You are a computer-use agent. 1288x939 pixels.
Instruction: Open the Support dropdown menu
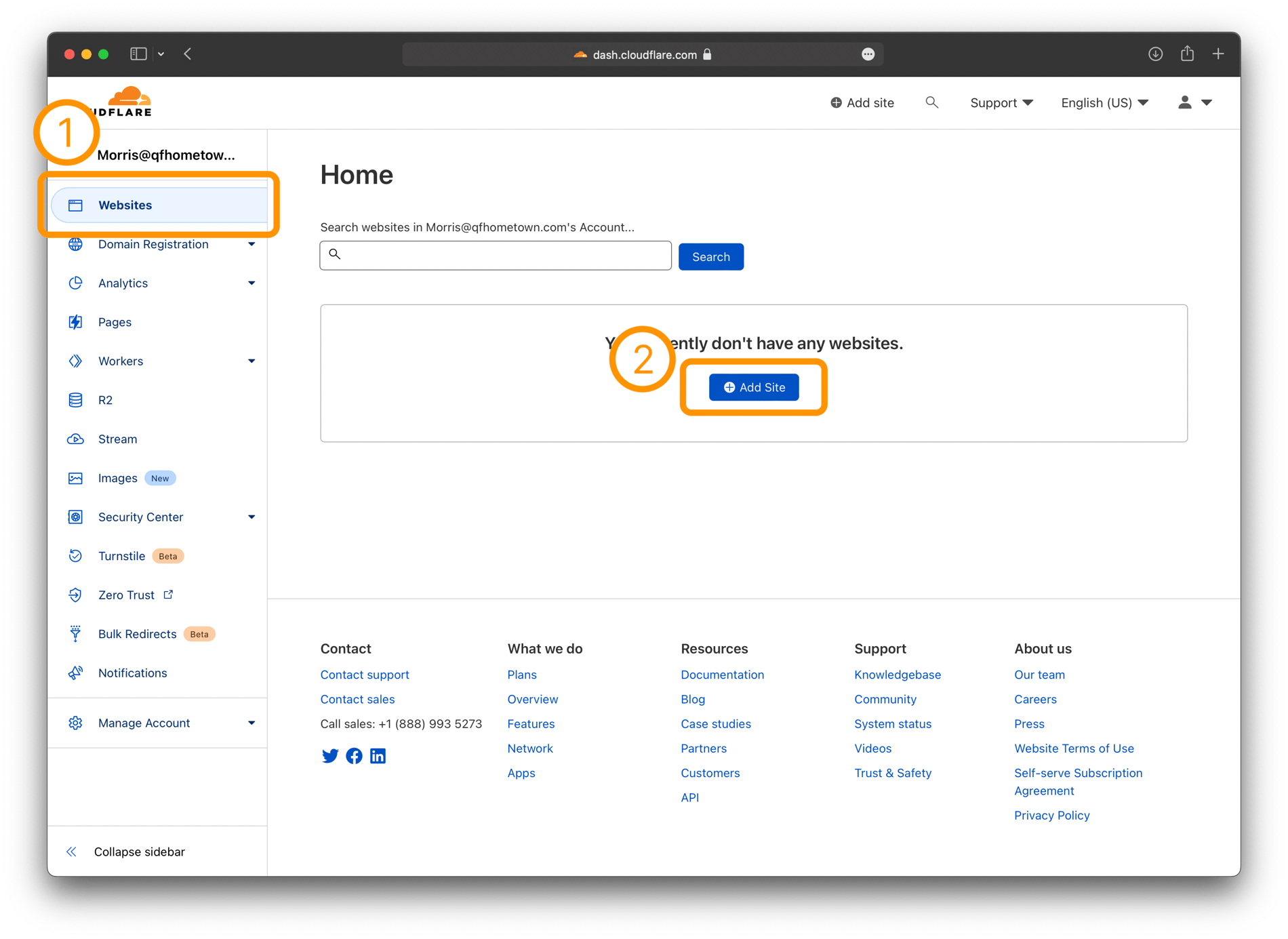[x=1001, y=102]
